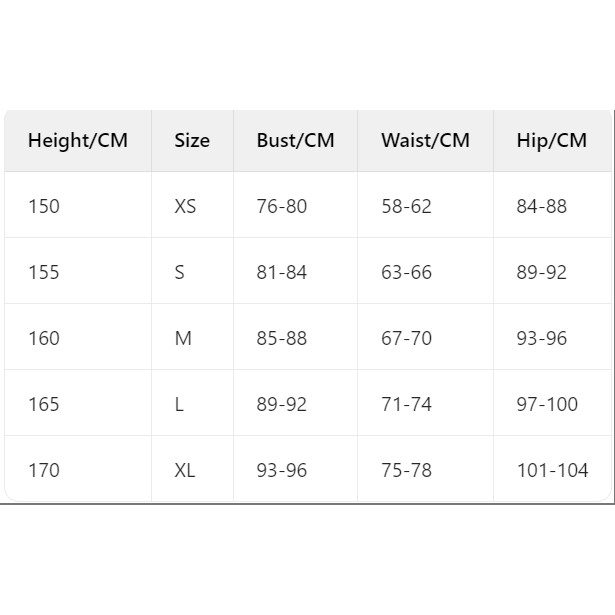The height and width of the screenshot is (615, 615).
Task: Click the Waist/CM column header
Action: coord(425,140)
